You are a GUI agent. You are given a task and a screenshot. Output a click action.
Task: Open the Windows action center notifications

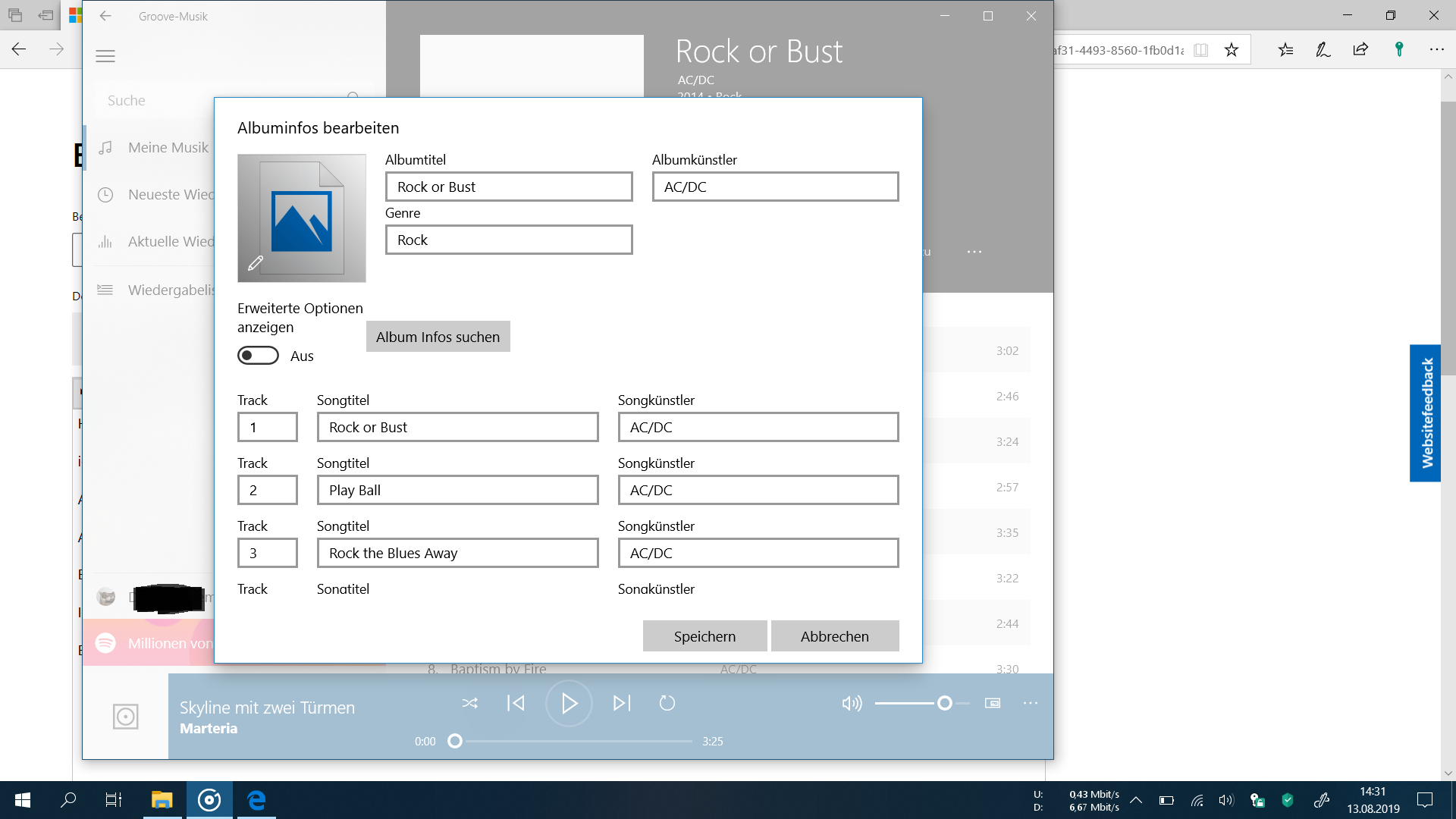point(1425,800)
